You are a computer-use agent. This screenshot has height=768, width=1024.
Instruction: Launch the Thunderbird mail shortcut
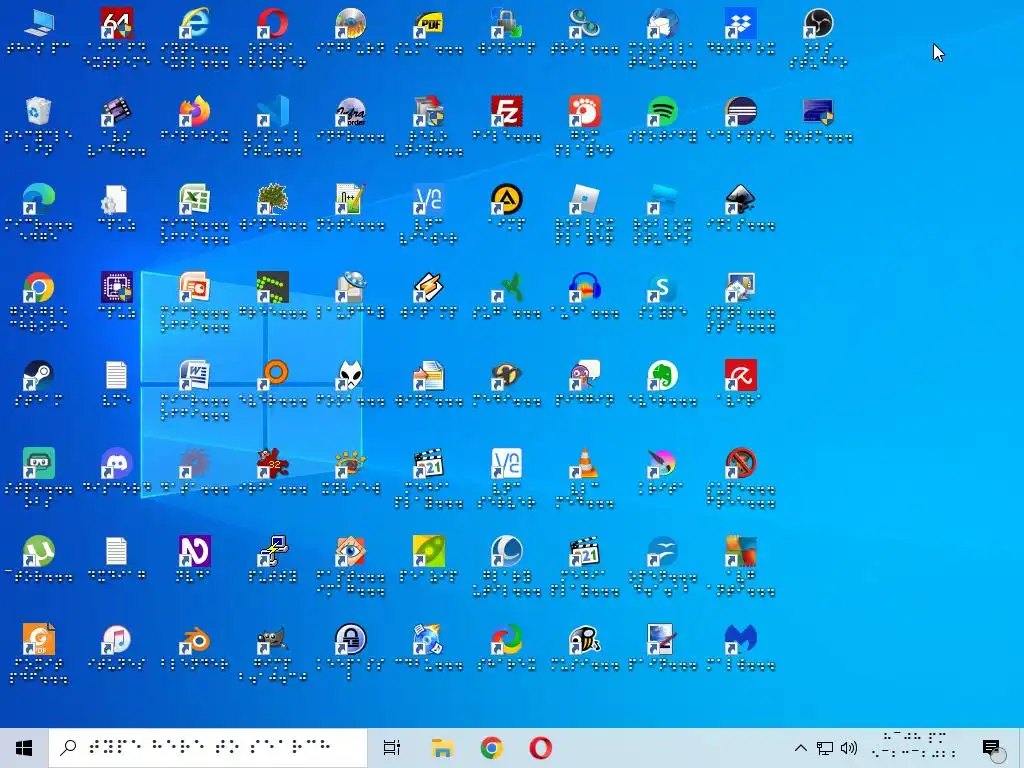[x=662, y=24]
